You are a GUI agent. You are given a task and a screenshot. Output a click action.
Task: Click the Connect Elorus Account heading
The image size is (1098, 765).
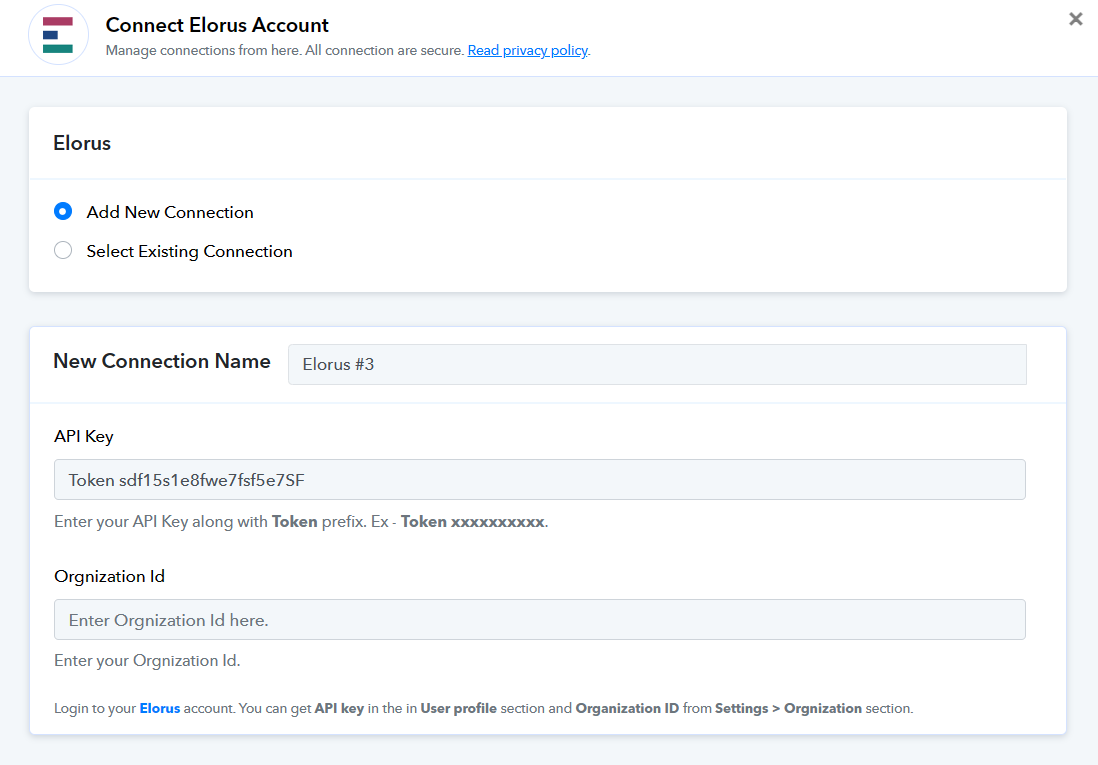pyautogui.click(x=217, y=25)
